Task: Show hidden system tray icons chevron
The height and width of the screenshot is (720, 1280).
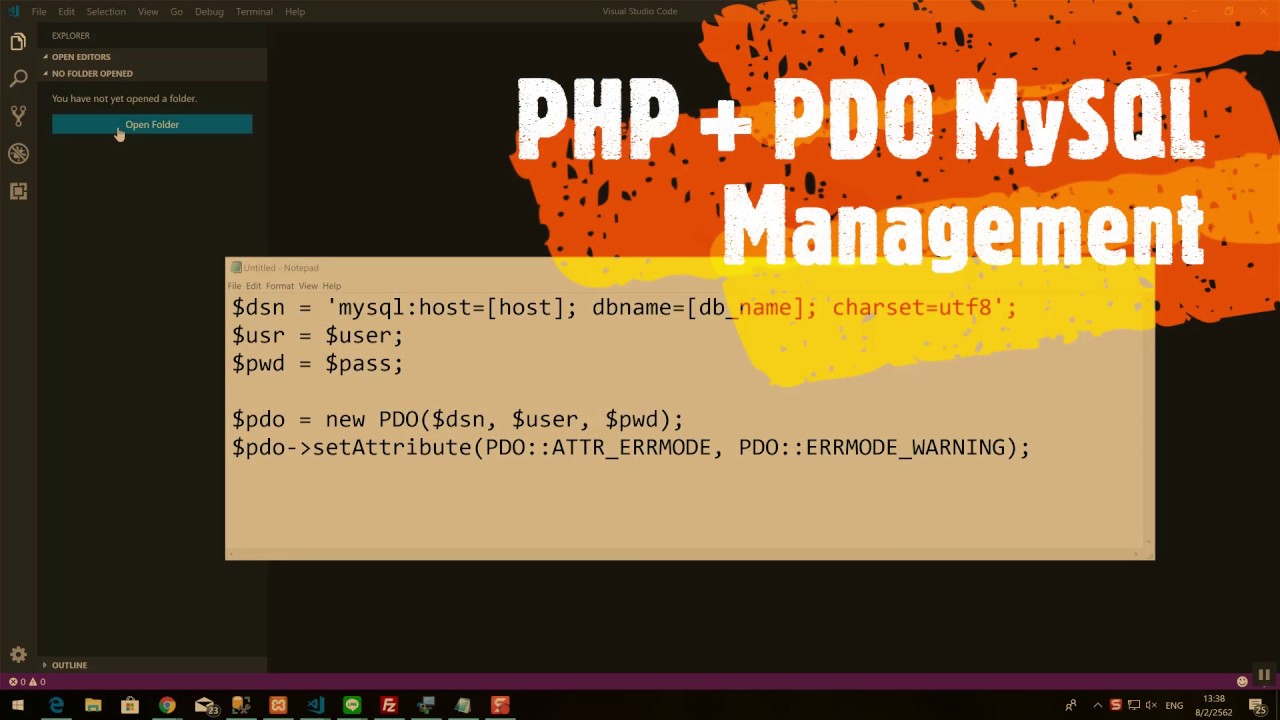Action: click(1097, 705)
